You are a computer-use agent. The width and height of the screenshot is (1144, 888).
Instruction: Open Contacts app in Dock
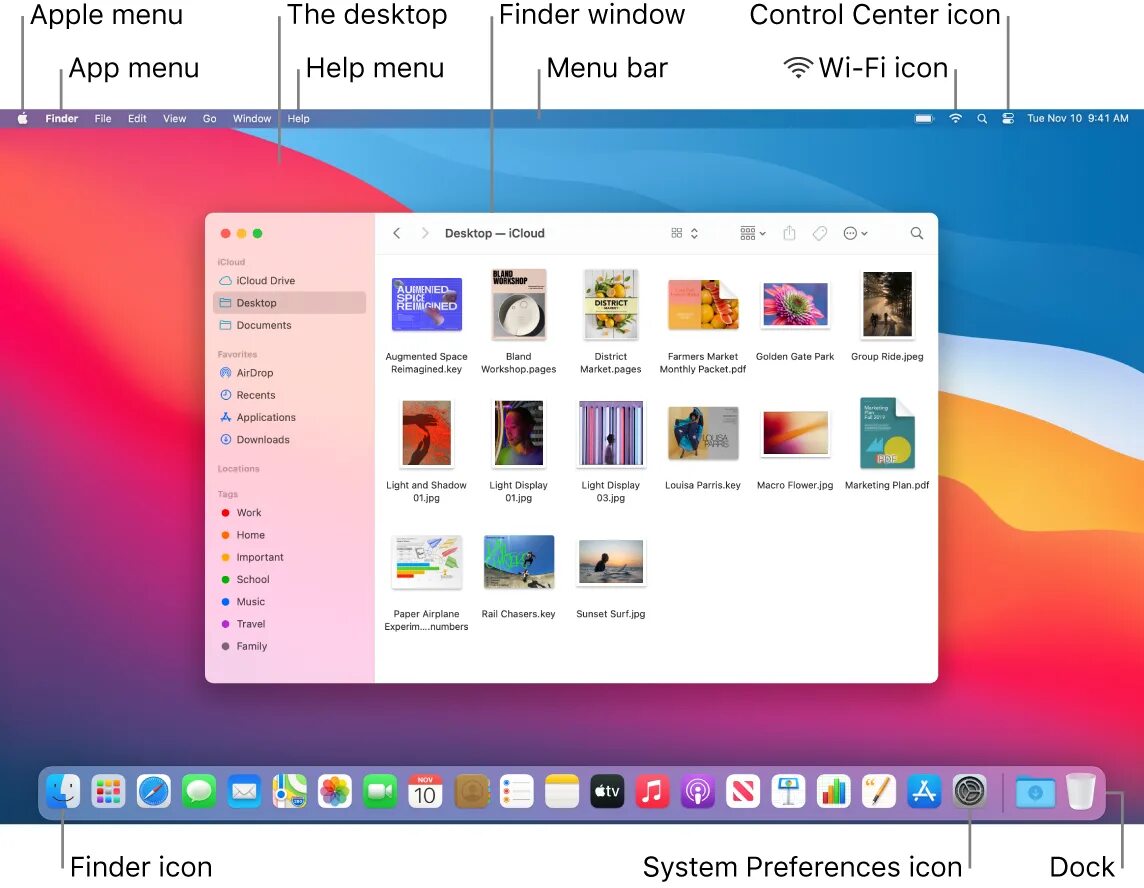pos(471,791)
